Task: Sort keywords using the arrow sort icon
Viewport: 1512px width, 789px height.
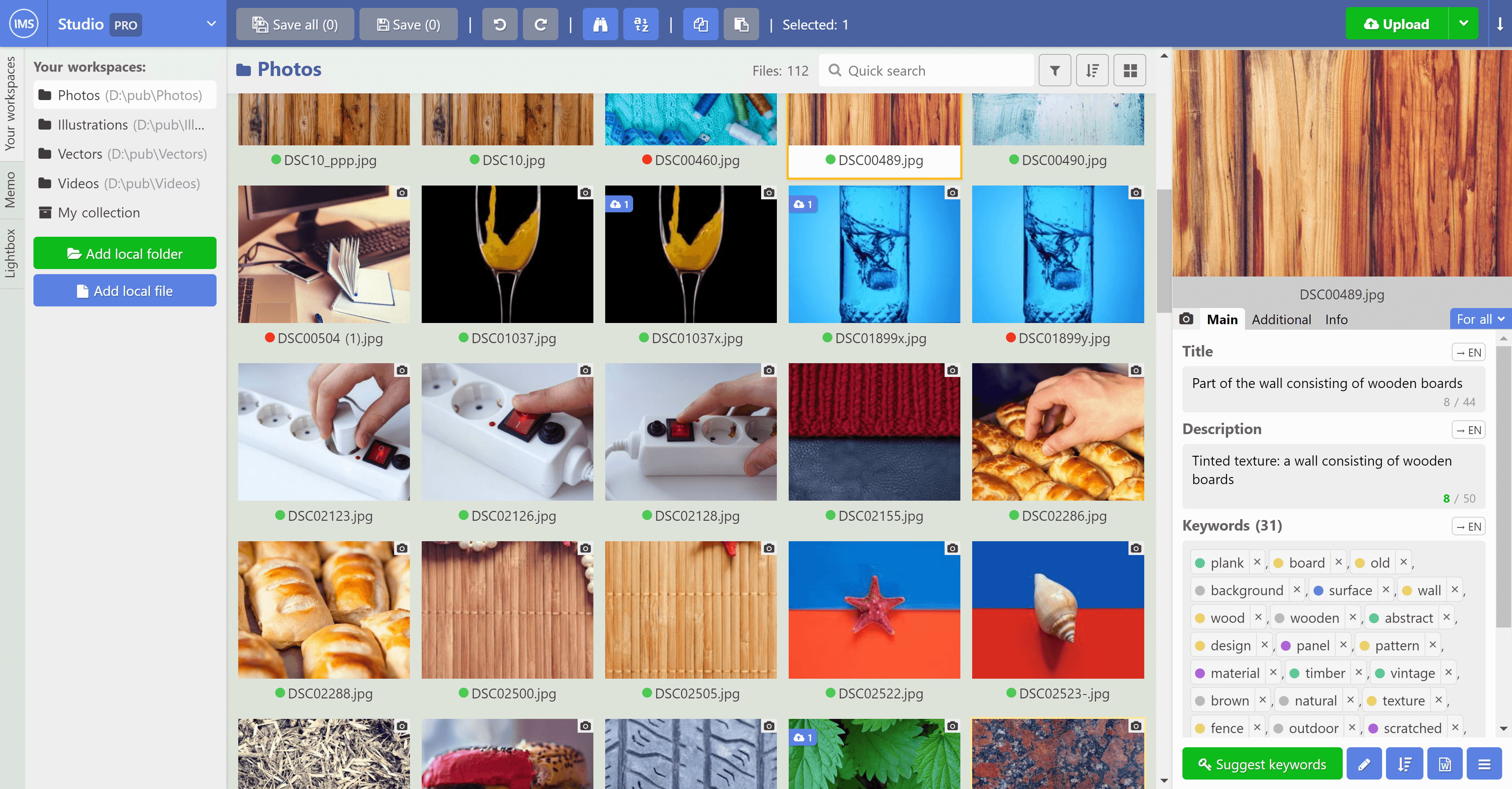Action: (1404, 764)
